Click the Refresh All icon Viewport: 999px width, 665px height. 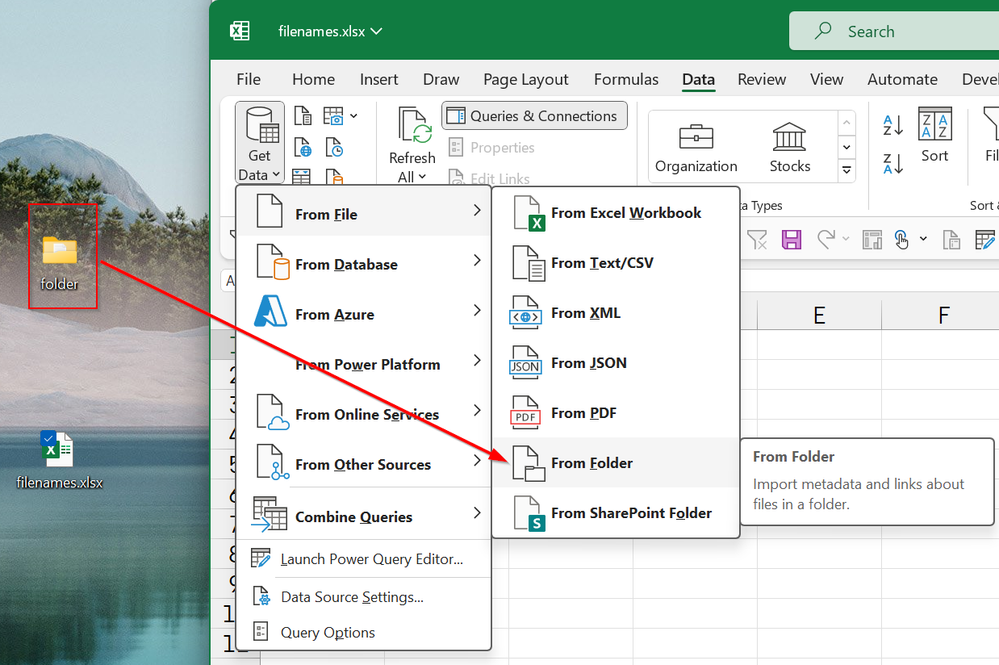pos(413,125)
